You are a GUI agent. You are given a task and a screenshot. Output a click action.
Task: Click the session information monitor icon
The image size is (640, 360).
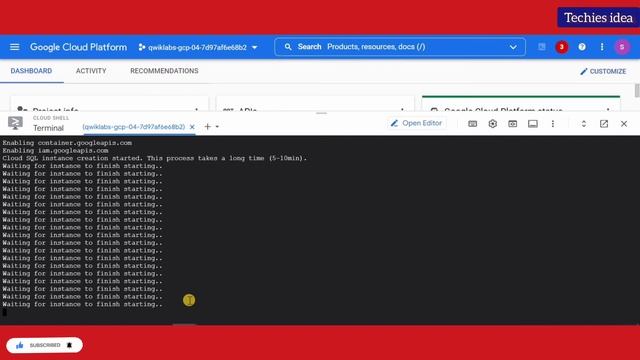tap(533, 124)
